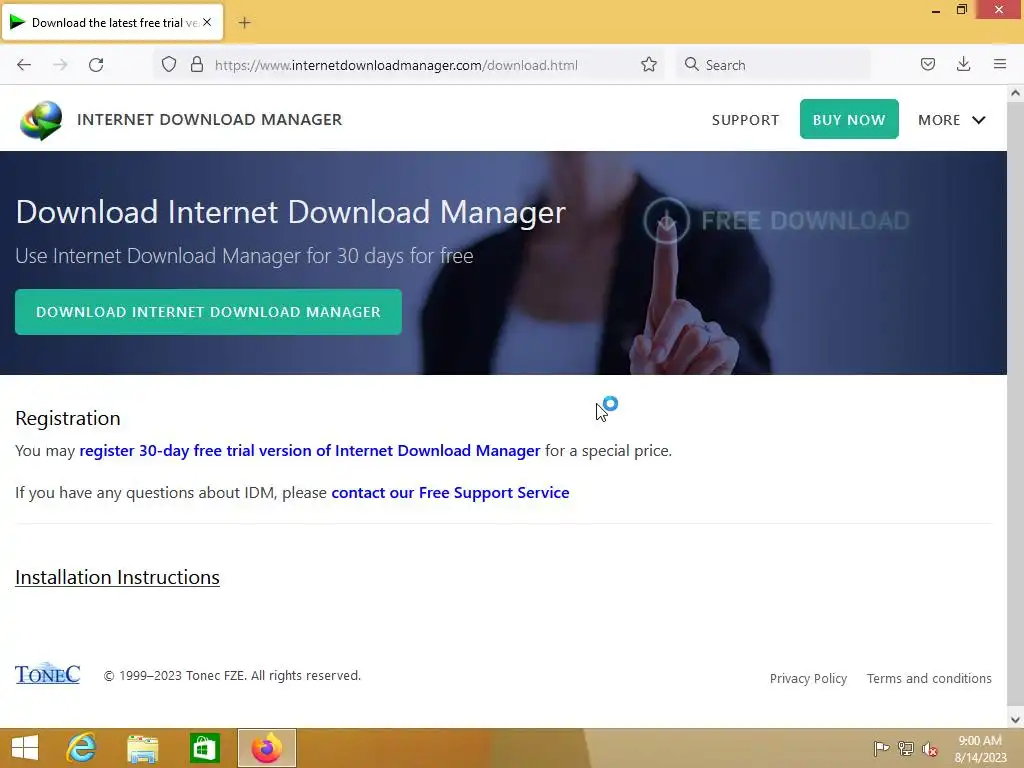This screenshot has width=1024, height=768.
Task: Click the Internet Download Manager globe logo
Action: point(41,120)
